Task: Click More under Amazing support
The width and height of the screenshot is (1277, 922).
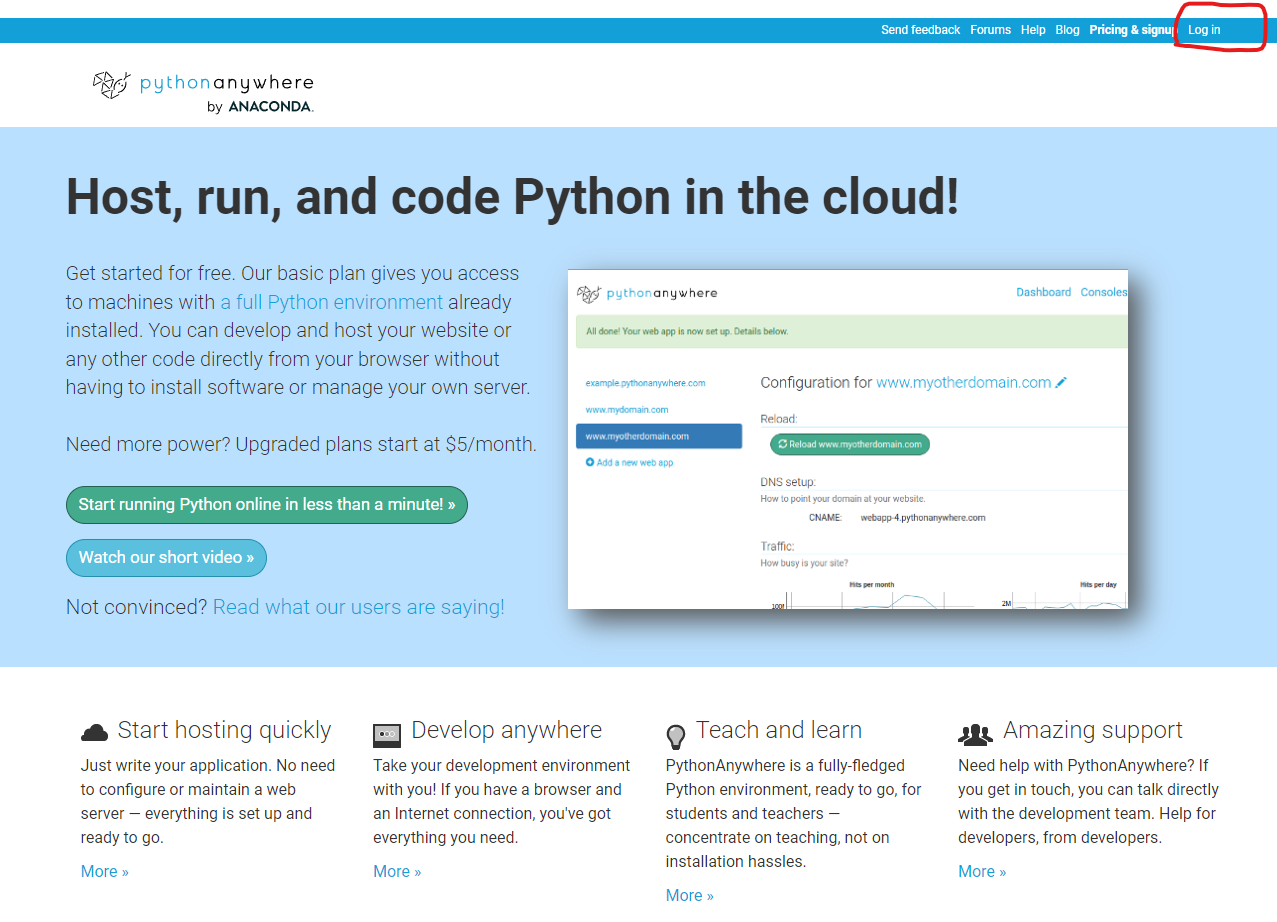Action: point(982,871)
